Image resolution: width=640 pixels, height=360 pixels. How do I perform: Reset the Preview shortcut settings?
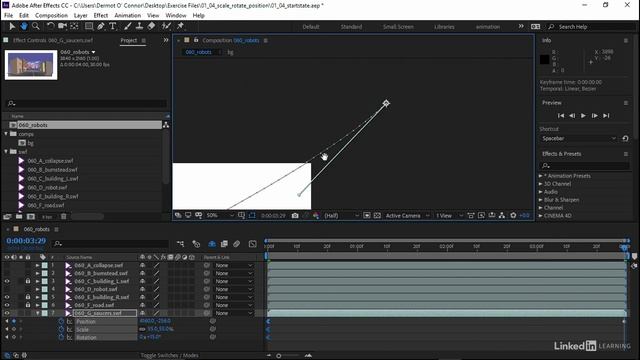[625, 138]
